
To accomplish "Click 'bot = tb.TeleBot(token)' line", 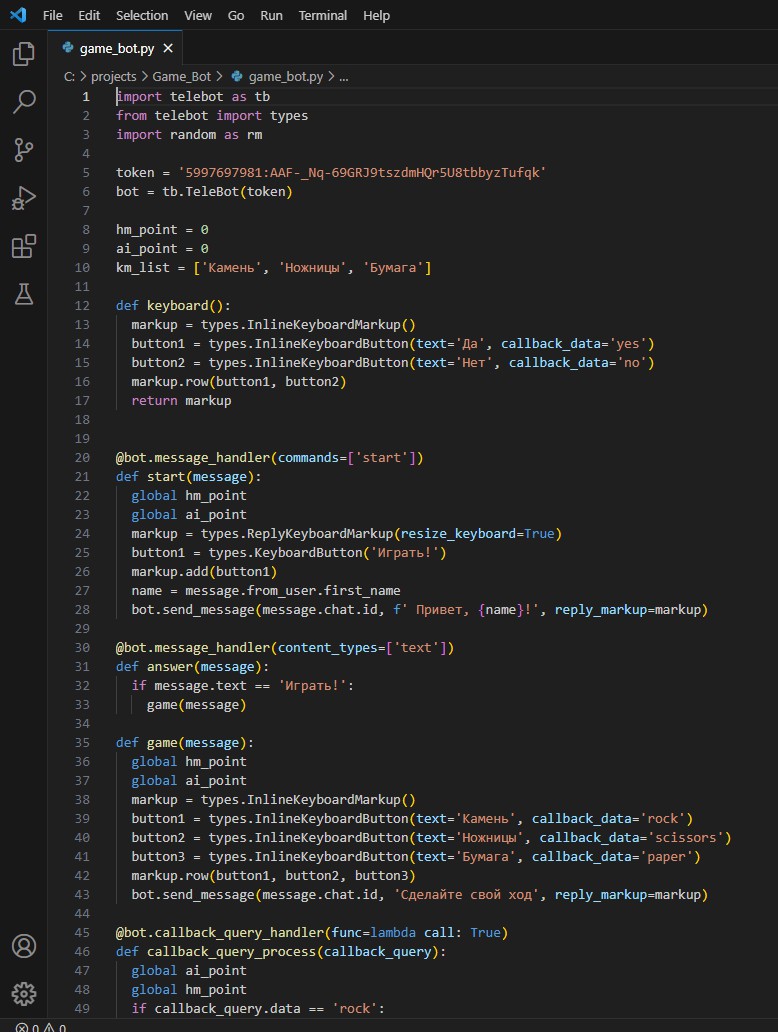I will coord(204,192).
